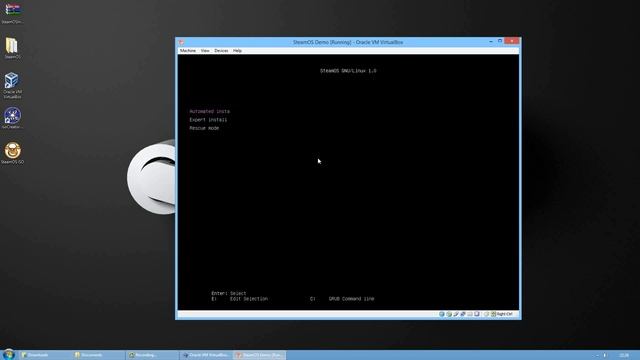Click the mouse integration status icon
Screen dimensions: 640x360
click(x=486, y=314)
